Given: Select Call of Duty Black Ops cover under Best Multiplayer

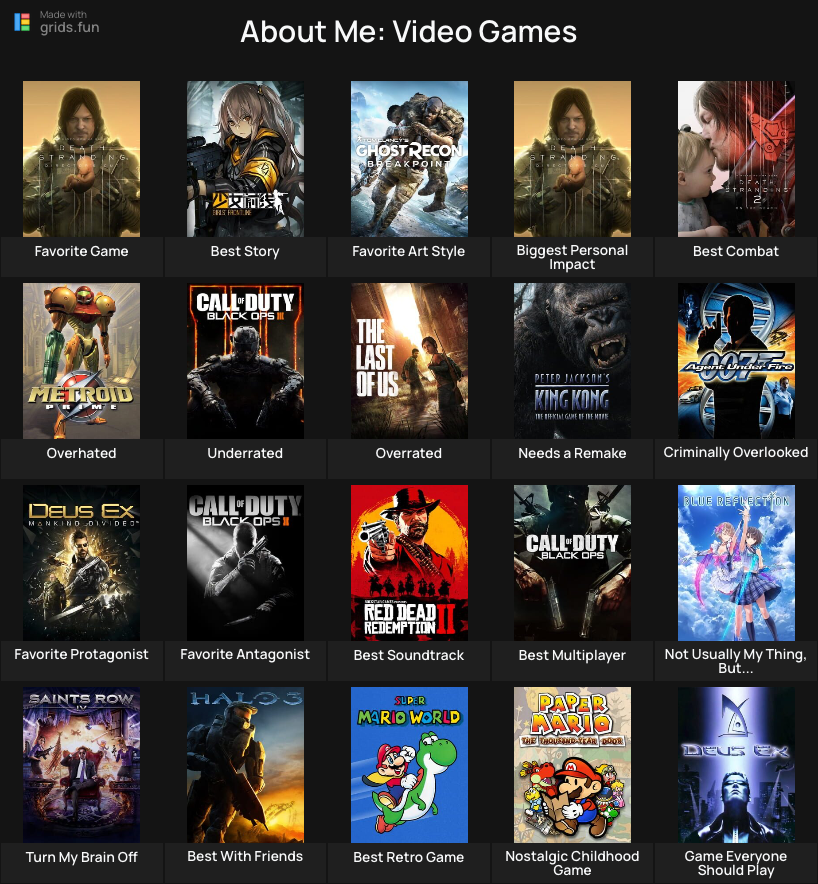Looking at the screenshot, I should coord(572,563).
